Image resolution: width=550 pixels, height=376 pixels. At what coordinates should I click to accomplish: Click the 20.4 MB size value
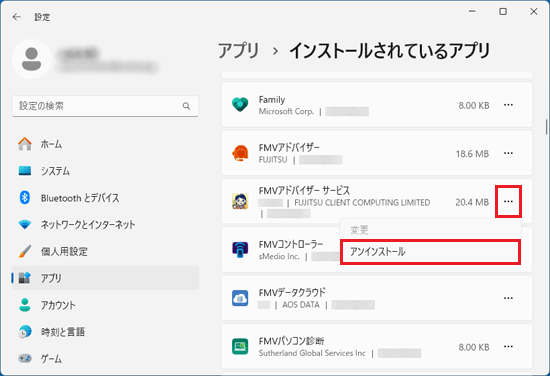472,202
